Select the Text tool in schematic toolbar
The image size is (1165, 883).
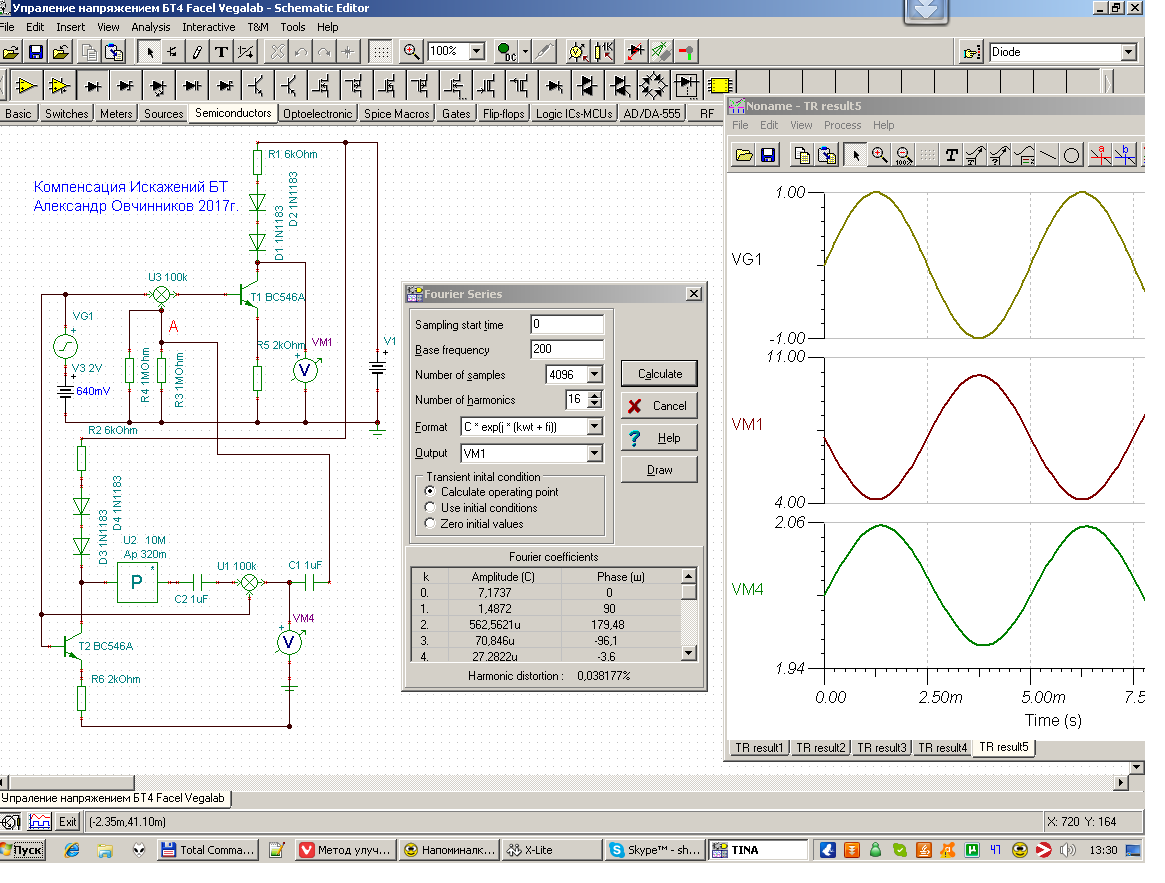pyautogui.click(x=221, y=52)
